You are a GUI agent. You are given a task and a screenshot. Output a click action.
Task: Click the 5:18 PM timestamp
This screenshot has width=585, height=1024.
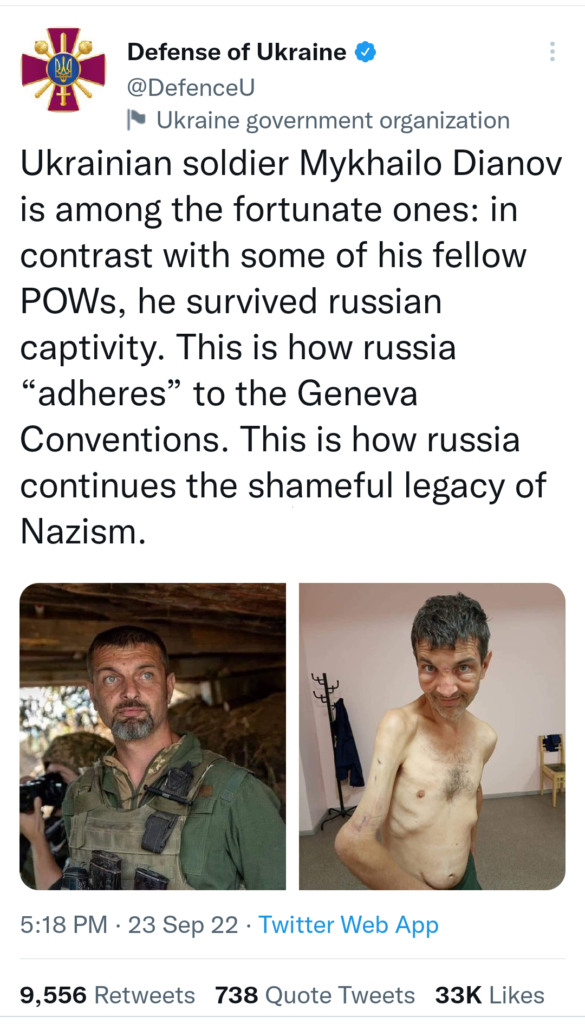coord(64,925)
